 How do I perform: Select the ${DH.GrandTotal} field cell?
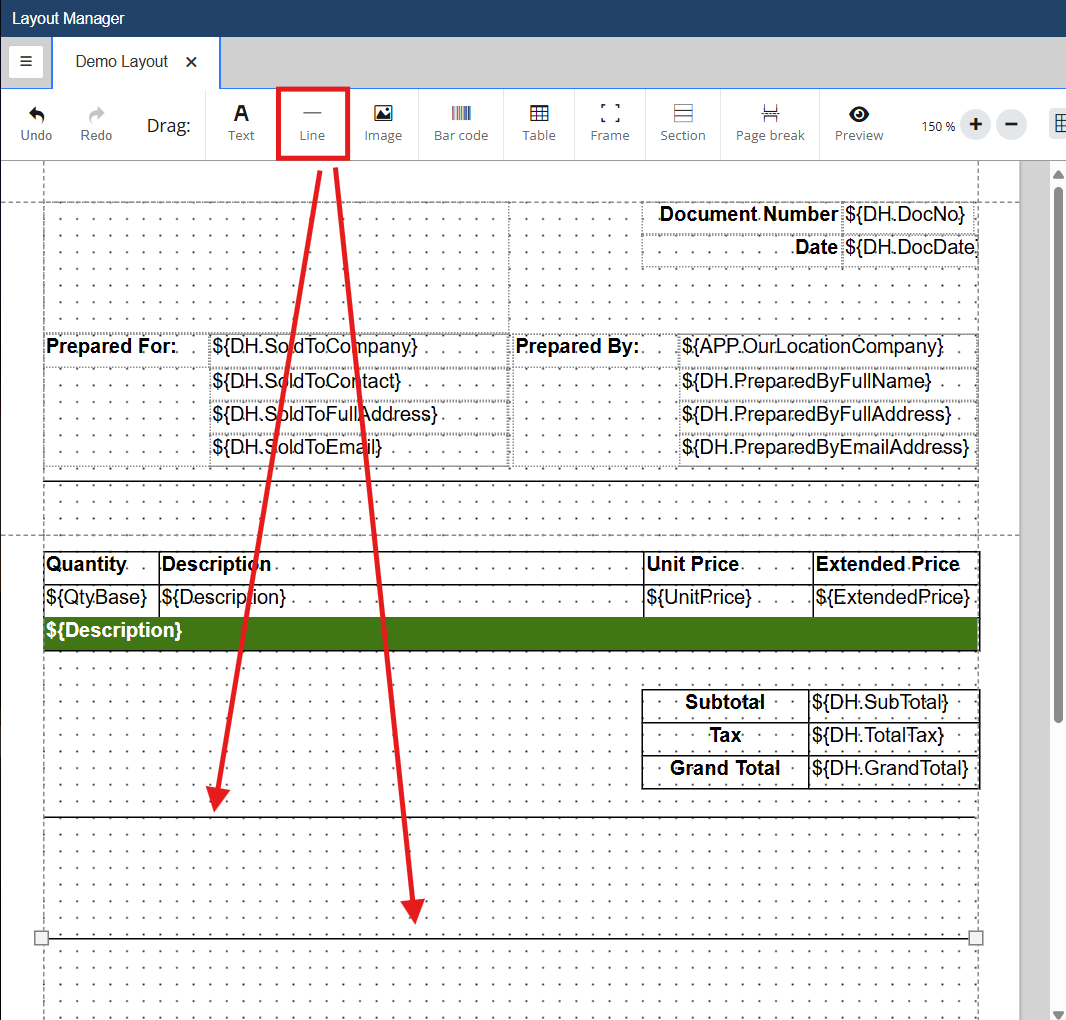pyautogui.click(x=892, y=769)
